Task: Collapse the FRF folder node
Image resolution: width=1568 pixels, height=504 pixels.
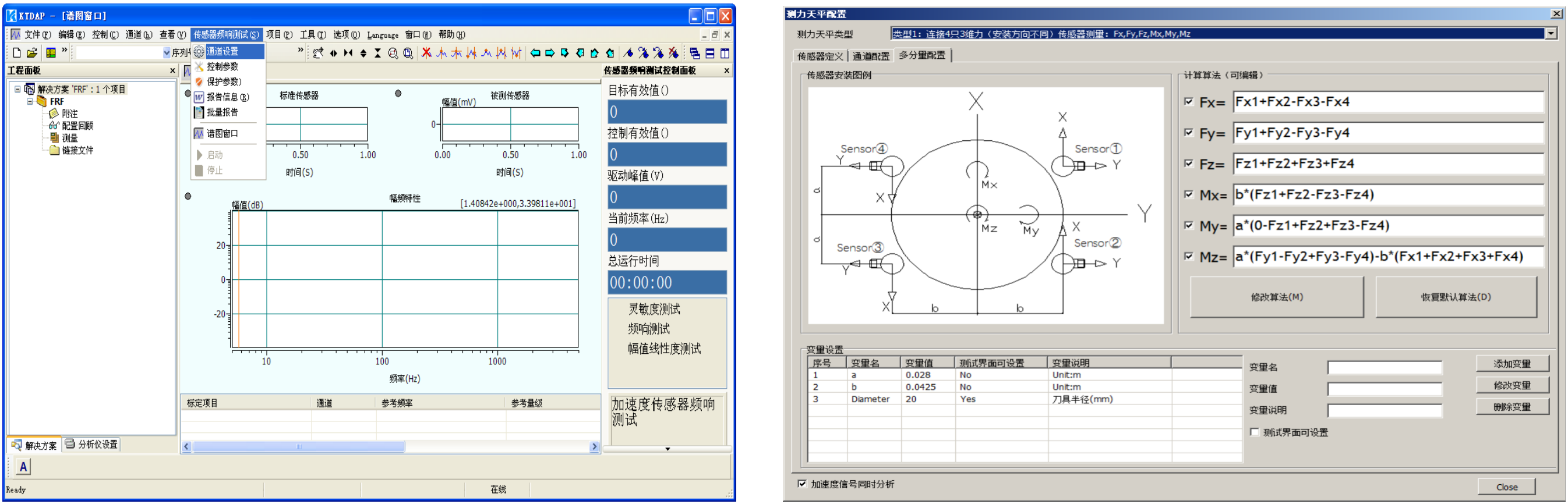Action: point(30,101)
